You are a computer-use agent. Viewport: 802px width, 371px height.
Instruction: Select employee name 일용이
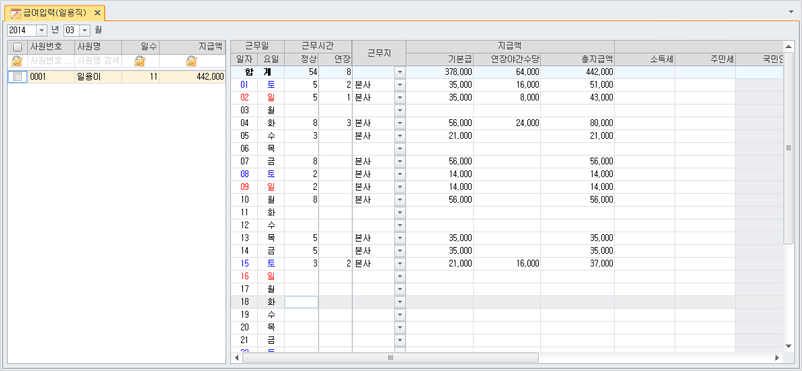pyautogui.click(x=88, y=77)
